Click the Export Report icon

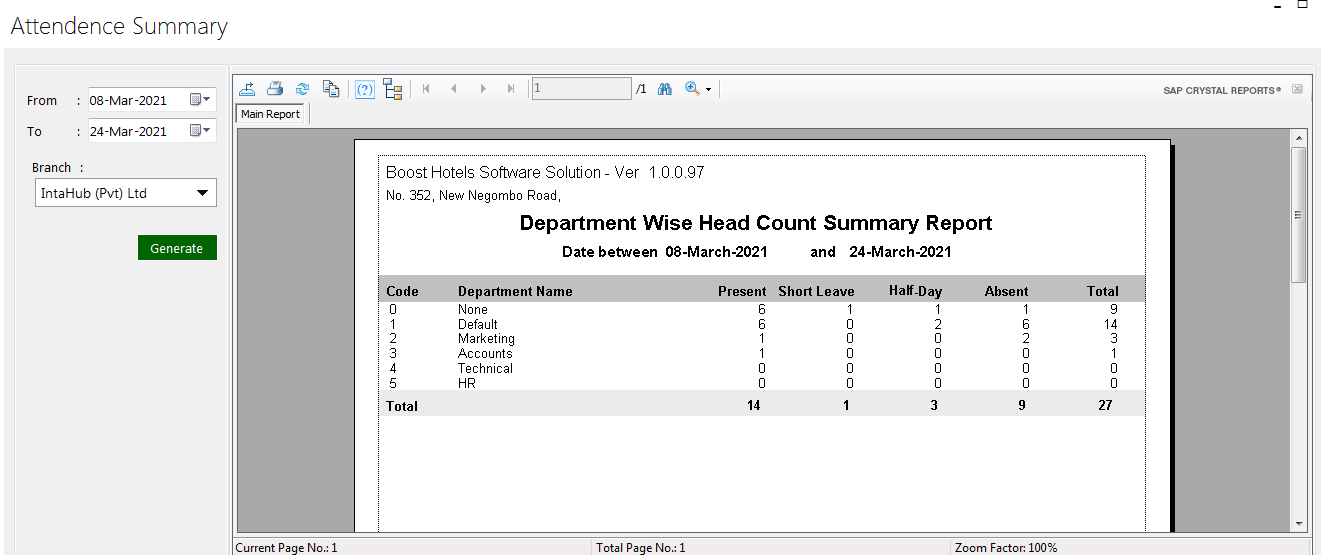(247, 89)
